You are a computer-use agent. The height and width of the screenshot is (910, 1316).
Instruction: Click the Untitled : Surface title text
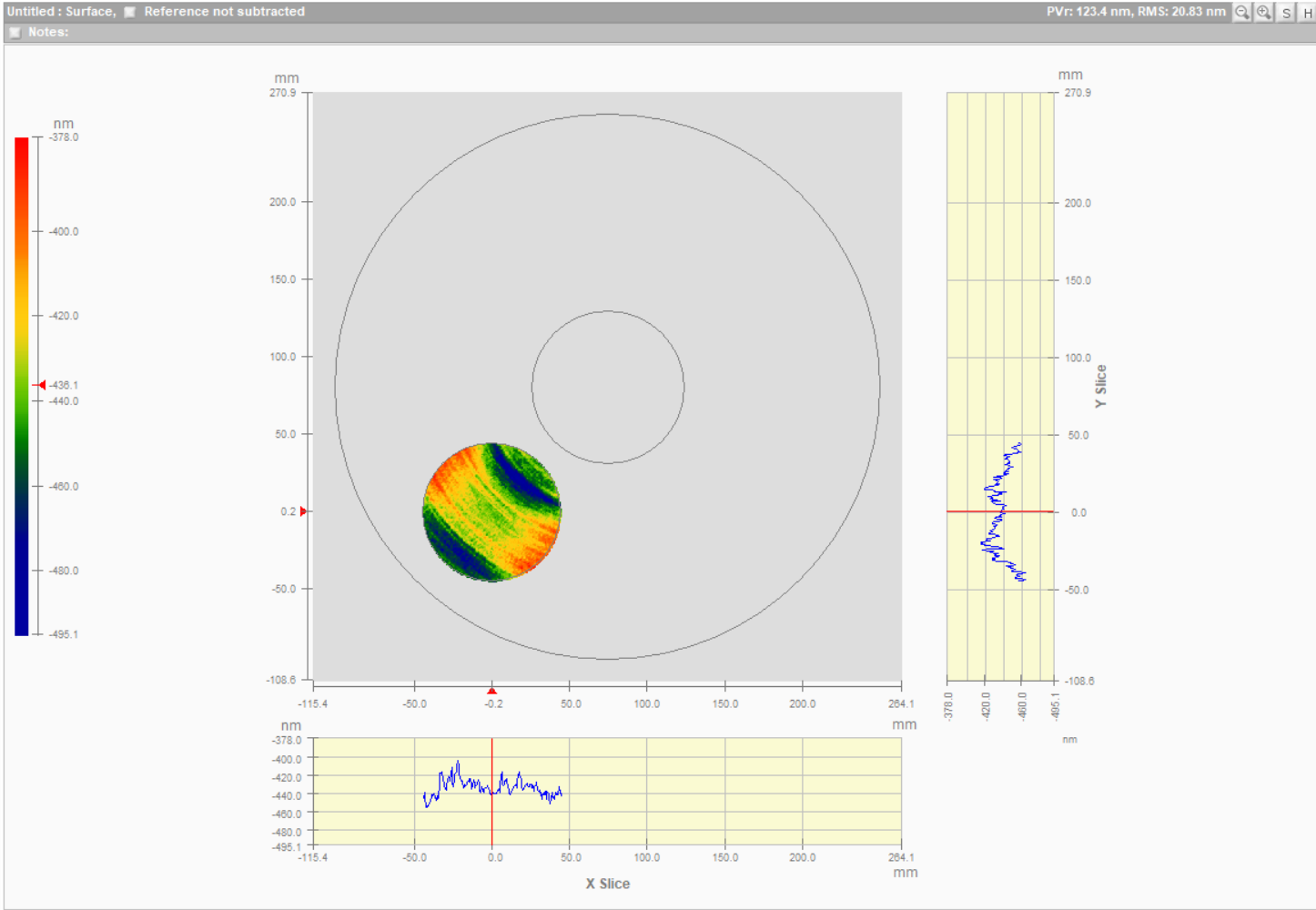coord(60,12)
